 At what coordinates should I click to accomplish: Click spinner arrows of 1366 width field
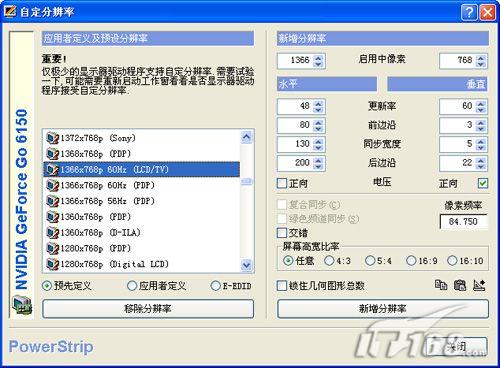[x=318, y=61]
